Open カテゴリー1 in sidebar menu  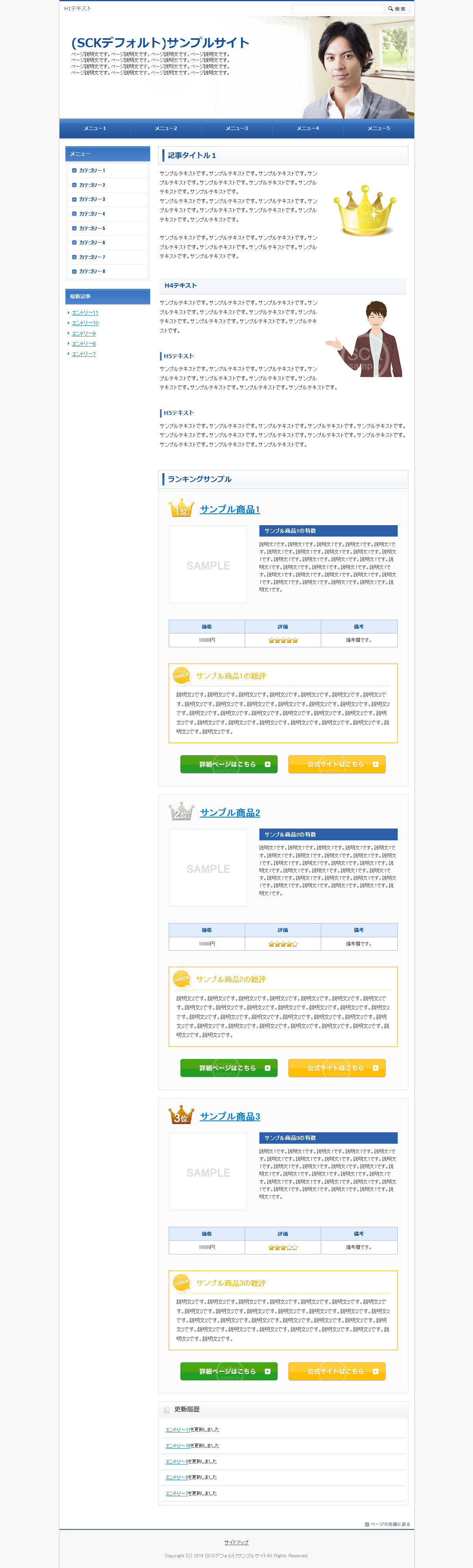[92, 171]
